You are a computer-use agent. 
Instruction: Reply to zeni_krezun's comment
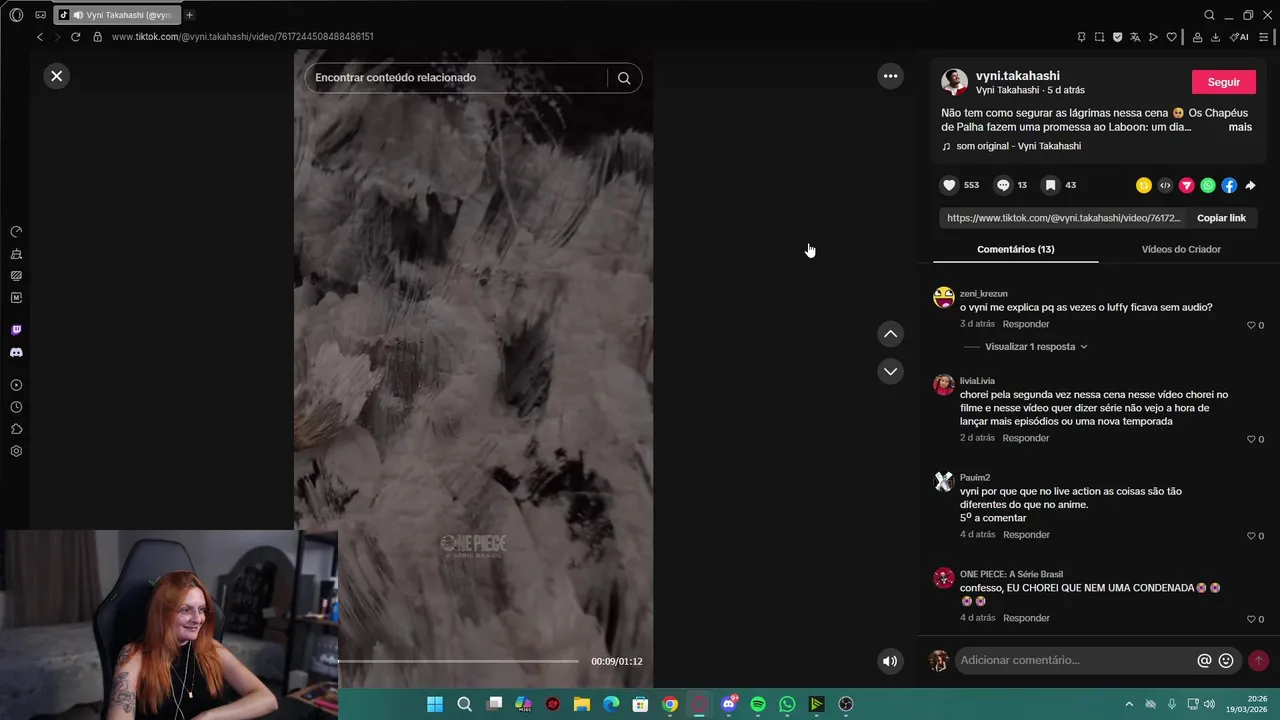[x=1026, y=324]
